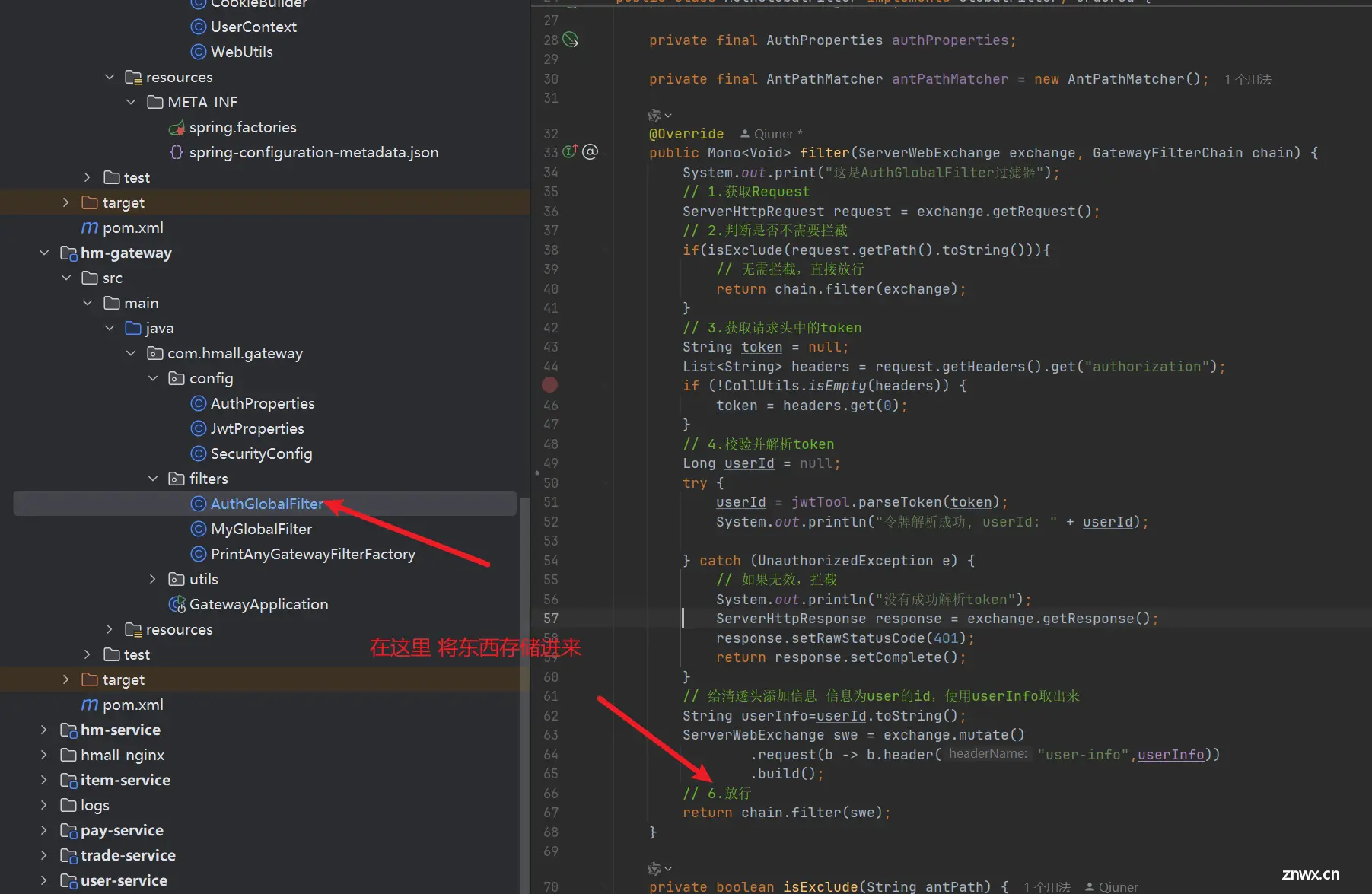Collapse the java source folder
This screenshot has height=894, width=1372.
(110, 328)
